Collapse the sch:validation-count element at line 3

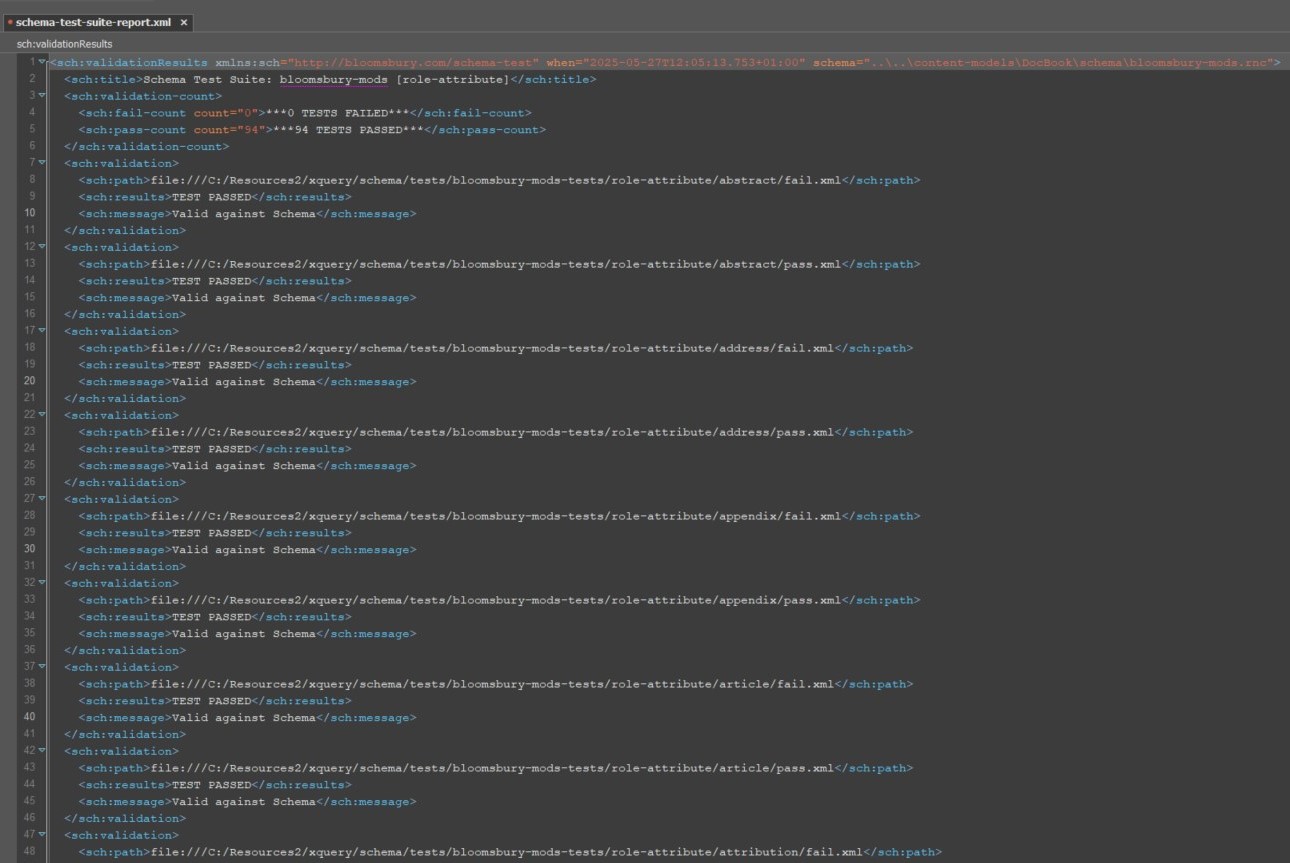(x=42, y=96)
